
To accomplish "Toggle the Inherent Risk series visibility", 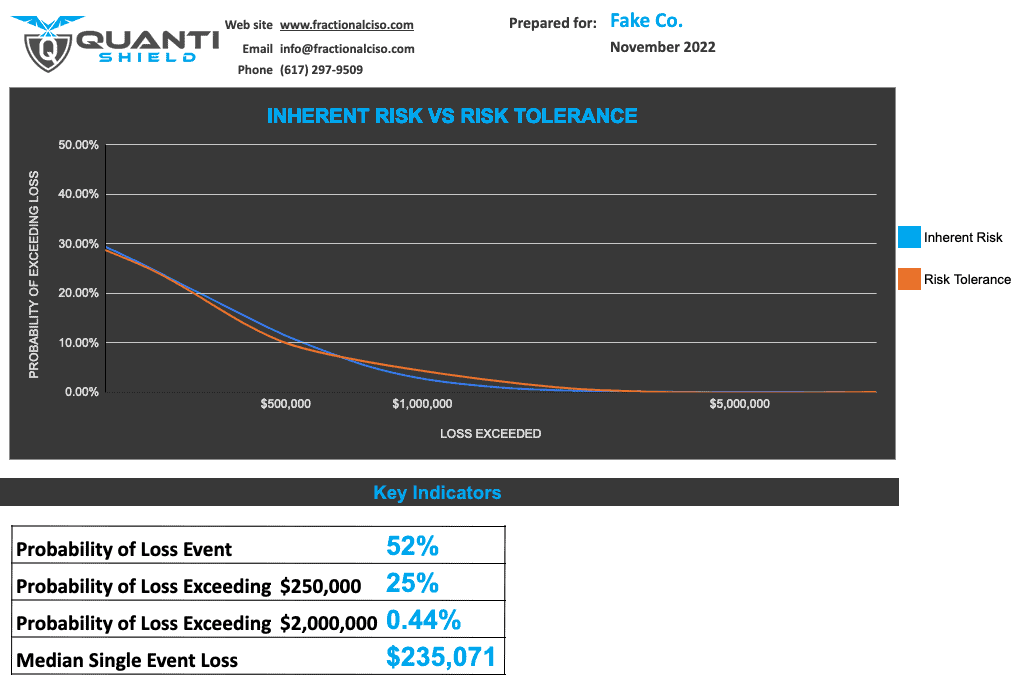I will click(963, 237).
